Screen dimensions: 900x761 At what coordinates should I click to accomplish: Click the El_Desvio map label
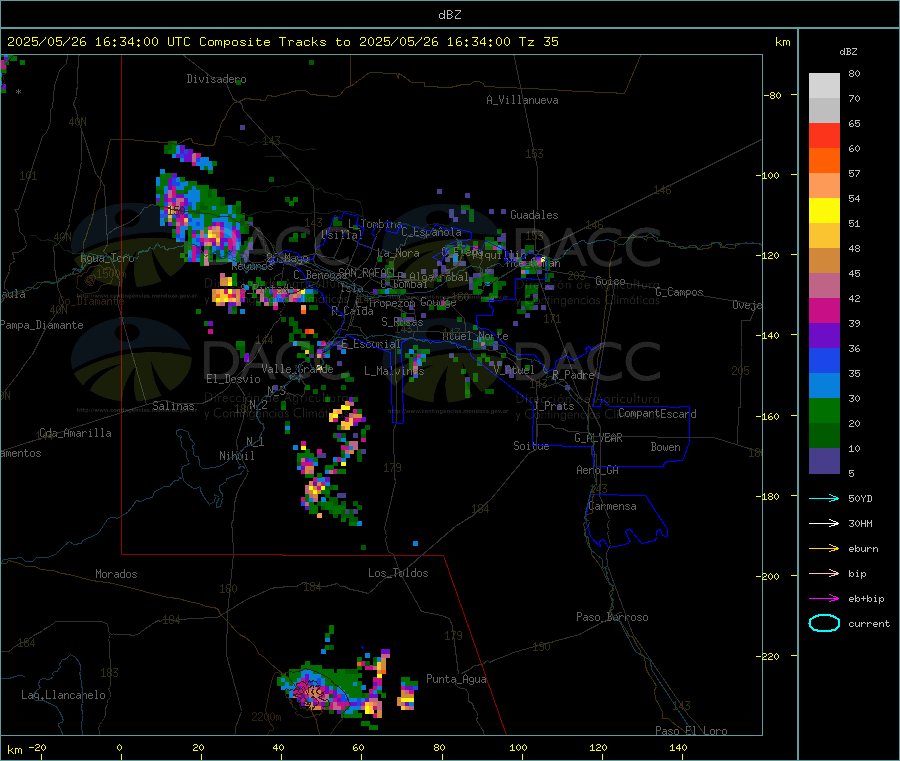pos(234,379)
